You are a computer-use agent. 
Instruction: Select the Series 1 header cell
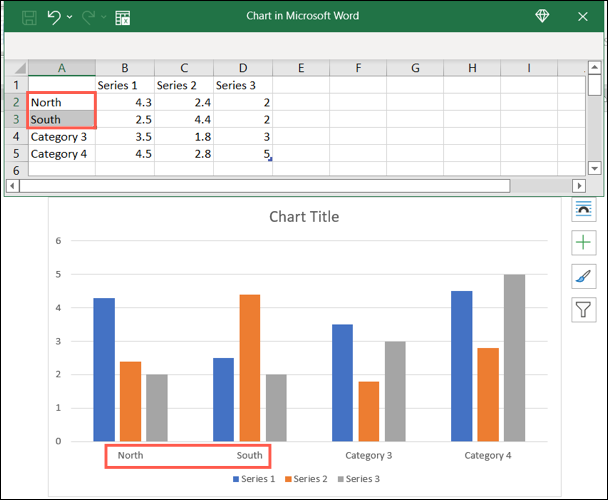pyautogui.click(x=125, y=85)
